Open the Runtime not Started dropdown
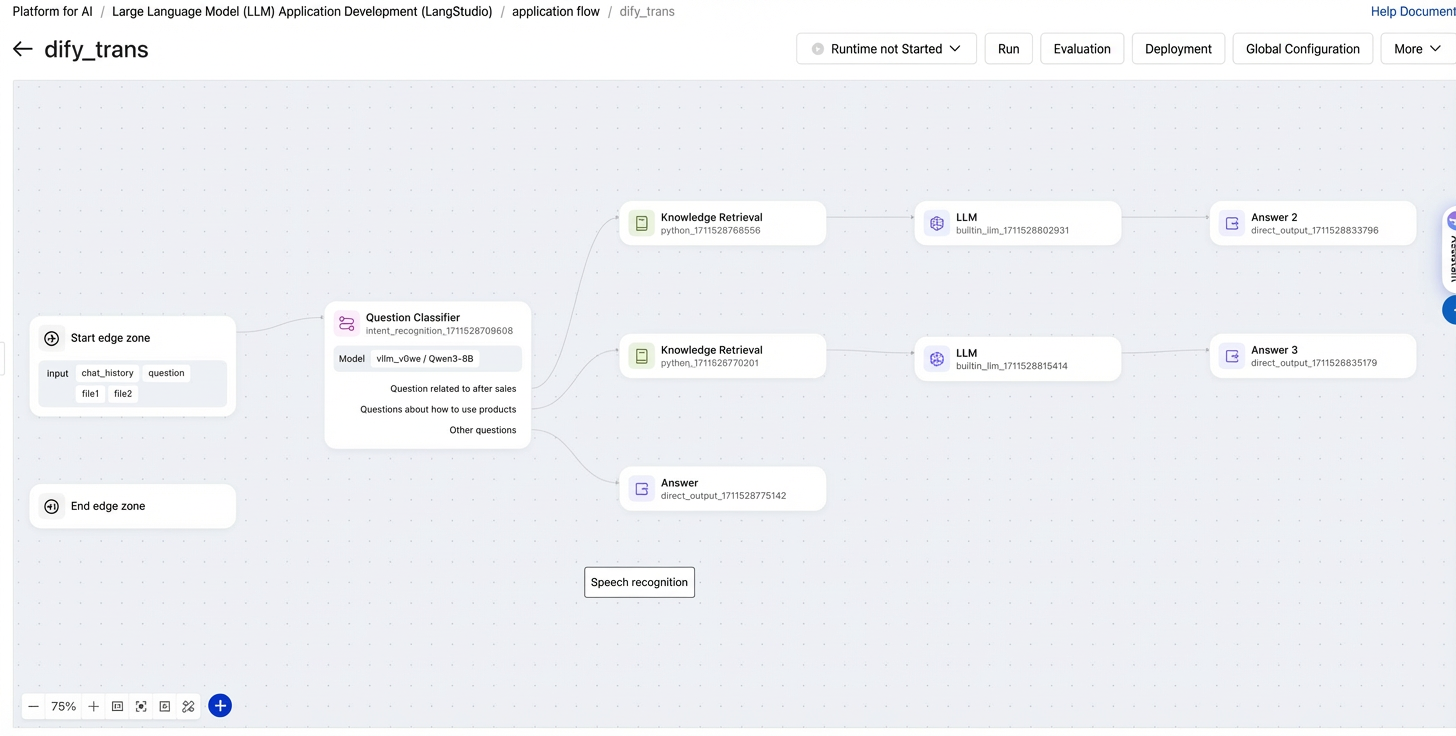The height and width of the screenshot is (736, 1456). pos(886,49)
